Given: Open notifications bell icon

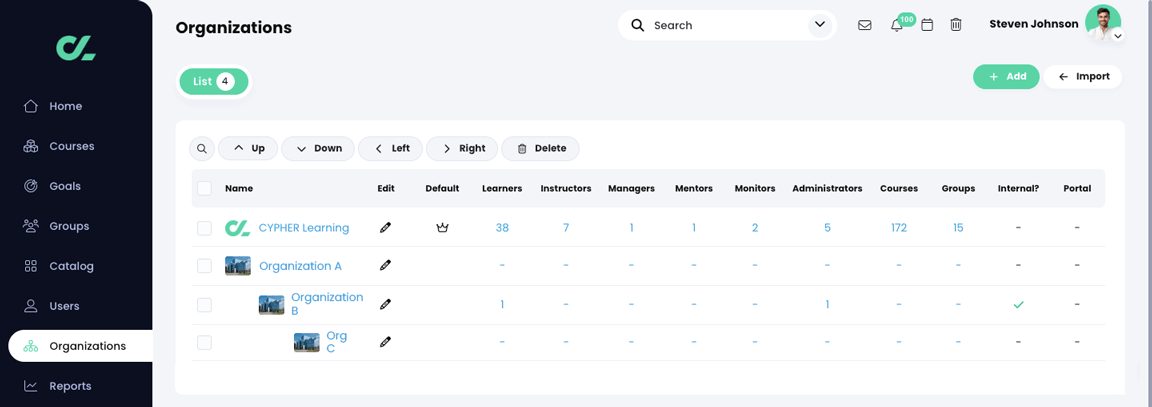Looking at the screenshot, I should [x=896, y=25].
